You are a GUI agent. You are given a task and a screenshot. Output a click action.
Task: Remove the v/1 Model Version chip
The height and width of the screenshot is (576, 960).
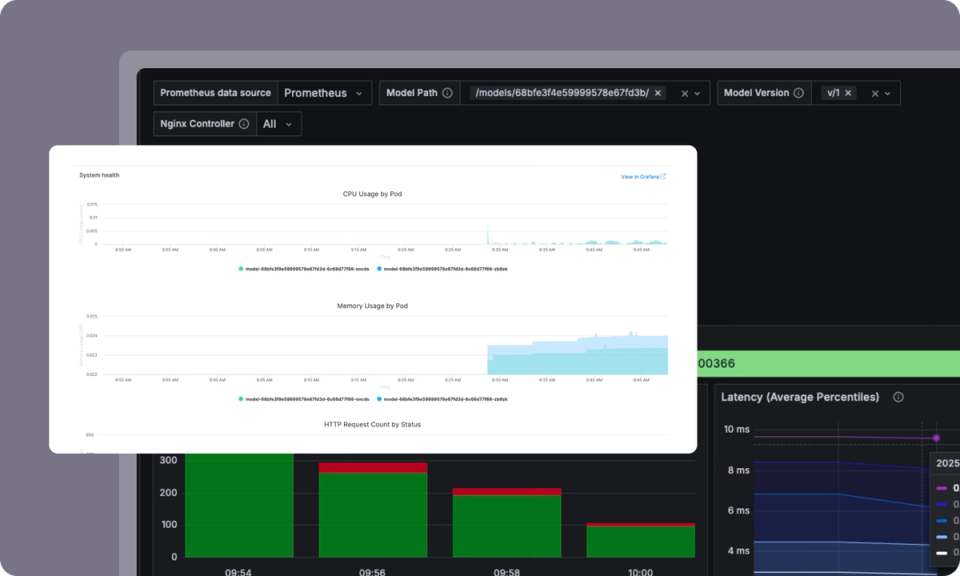849,92
